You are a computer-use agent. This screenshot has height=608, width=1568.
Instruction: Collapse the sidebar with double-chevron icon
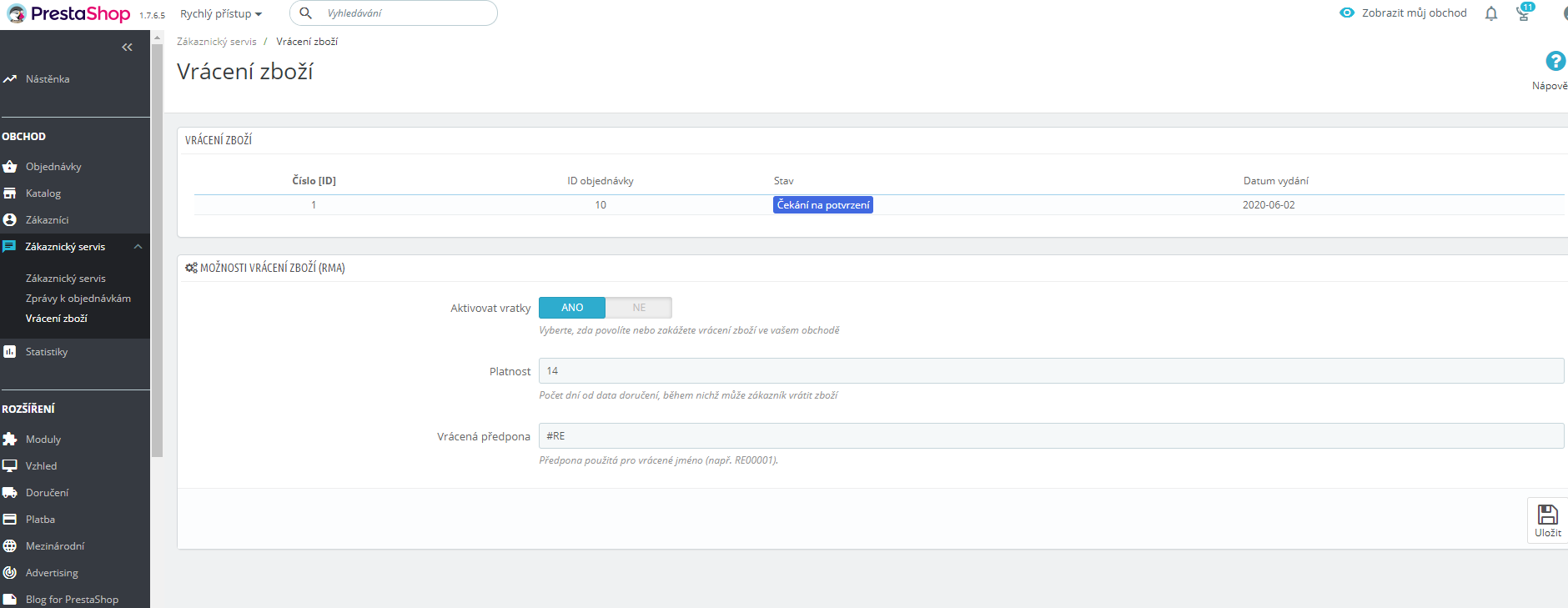[127, 48]
